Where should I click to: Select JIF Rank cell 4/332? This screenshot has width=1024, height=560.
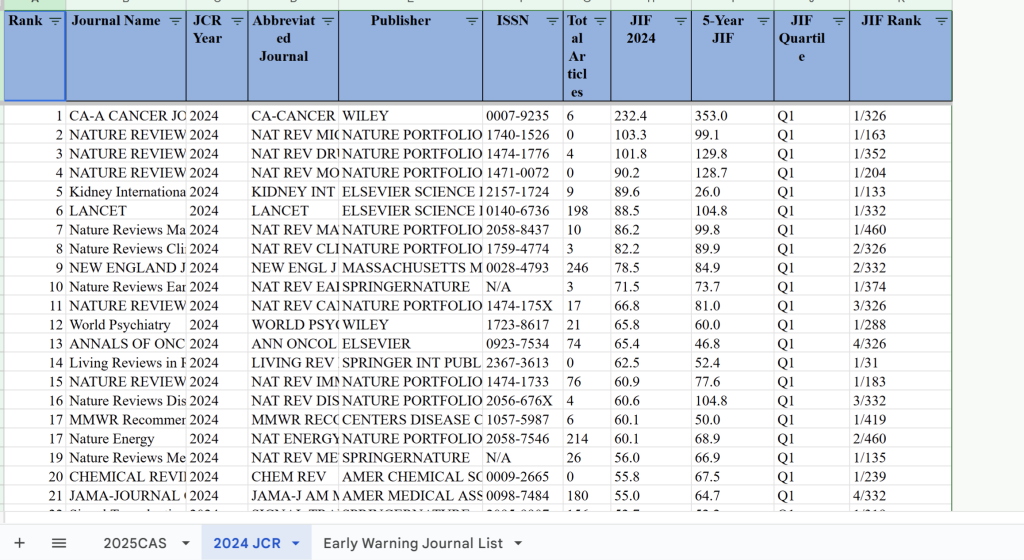point(901,496)
